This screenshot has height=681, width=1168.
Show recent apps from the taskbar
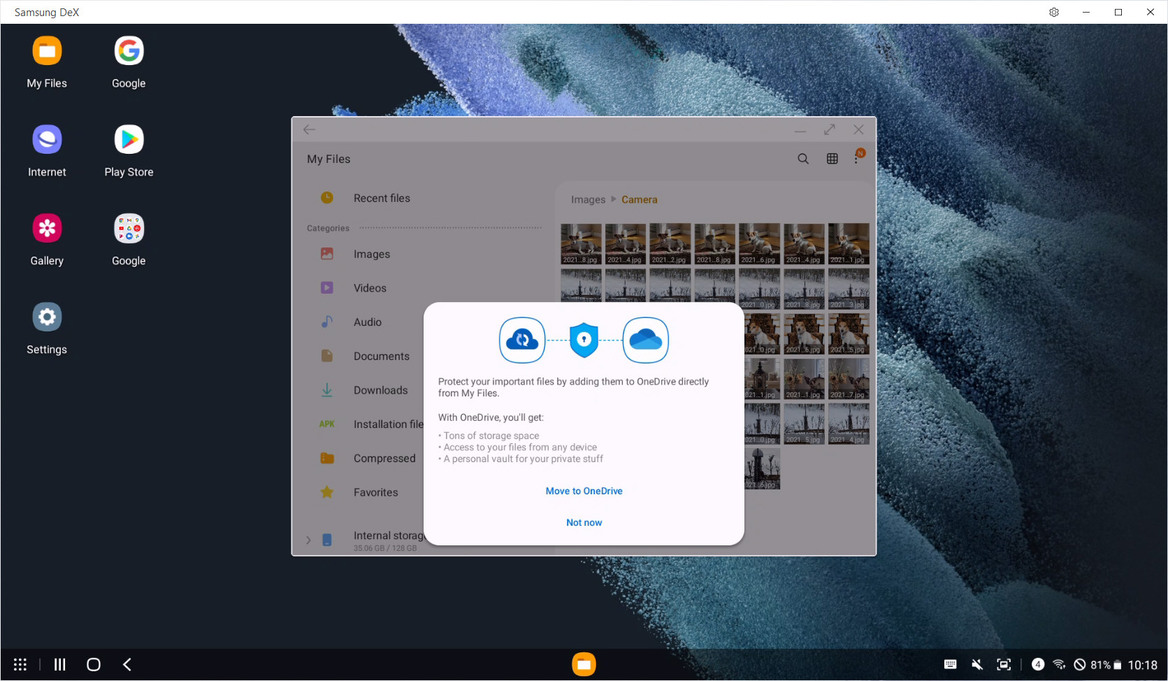pyautogui.click(x=60, y=665)
